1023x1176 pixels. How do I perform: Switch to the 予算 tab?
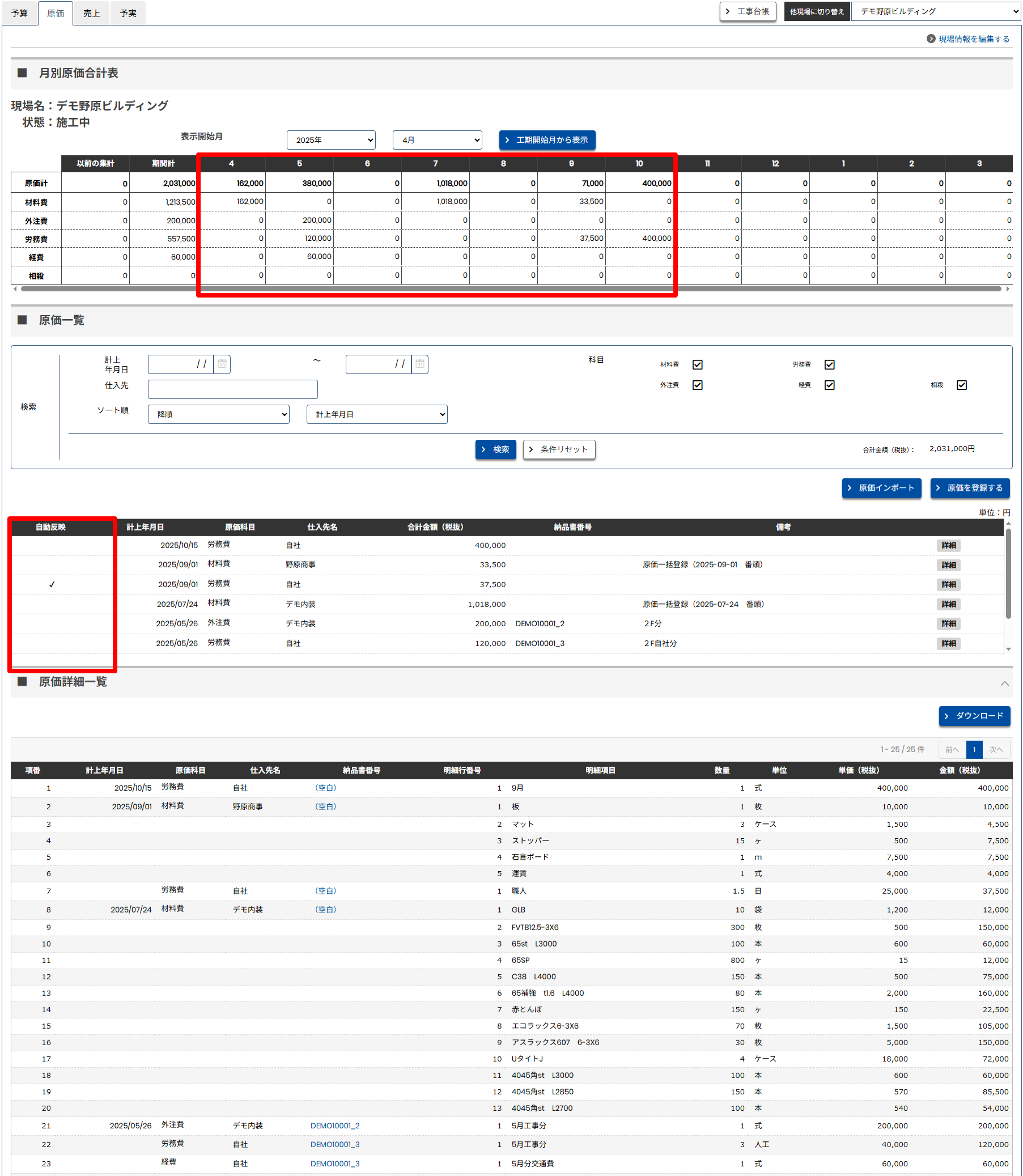19,13
